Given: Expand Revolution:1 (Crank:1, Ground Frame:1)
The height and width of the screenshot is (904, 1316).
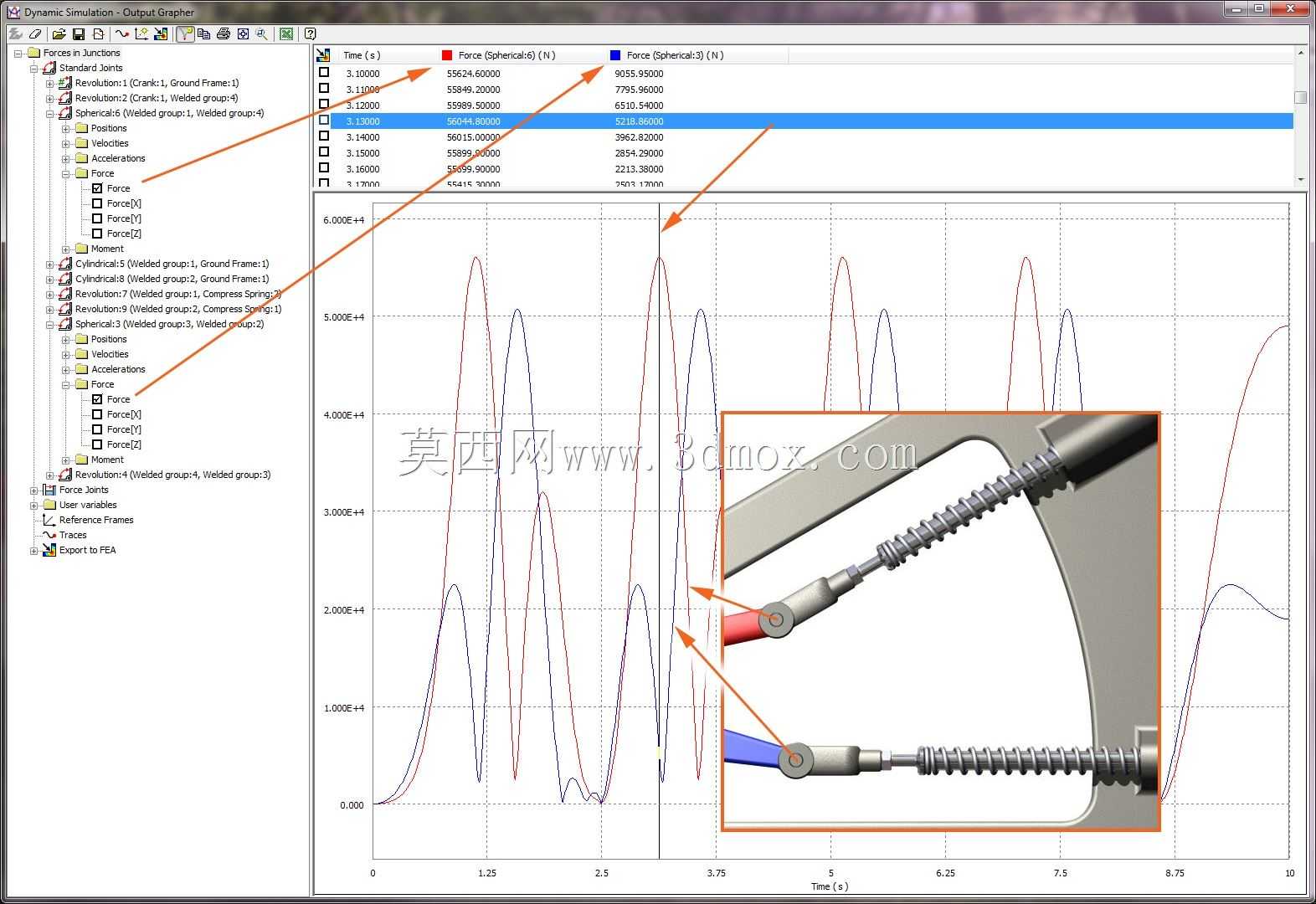Looking at the screenshot, I should (49, 83).
